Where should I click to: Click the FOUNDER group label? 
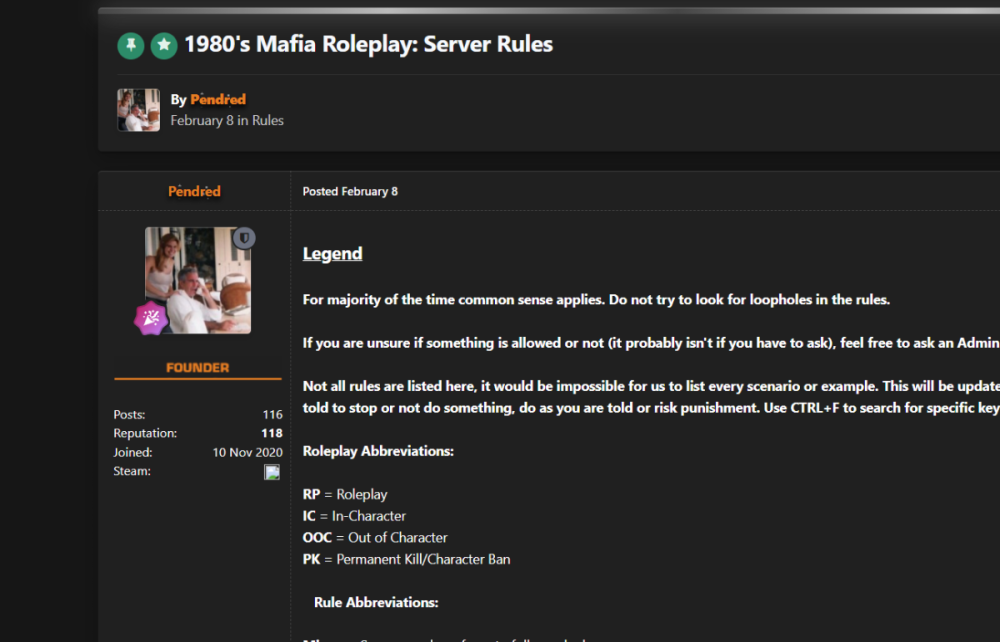pos(197,367)
